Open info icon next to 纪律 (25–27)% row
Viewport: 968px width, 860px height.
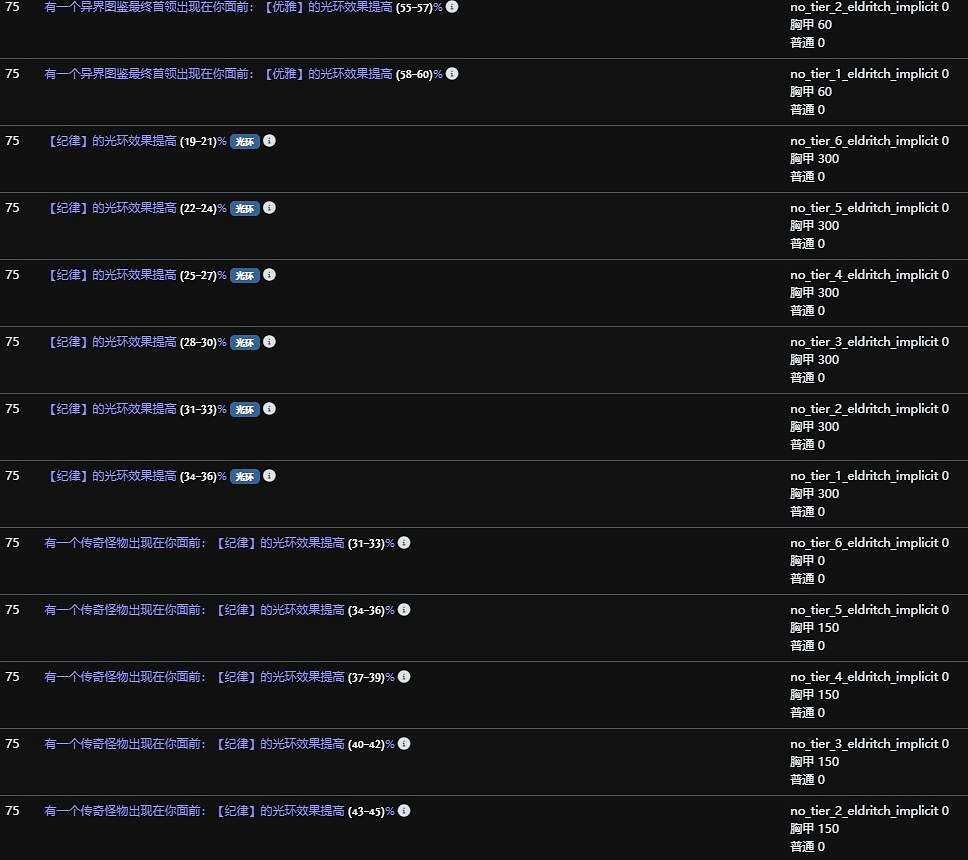pyautogui.click(x=269, y=275)
